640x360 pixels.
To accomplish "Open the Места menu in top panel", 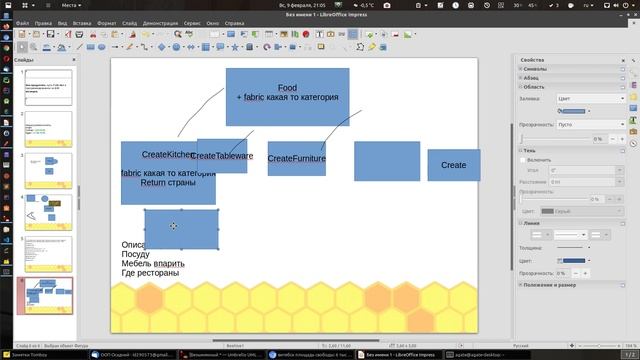I will point(71,5).
